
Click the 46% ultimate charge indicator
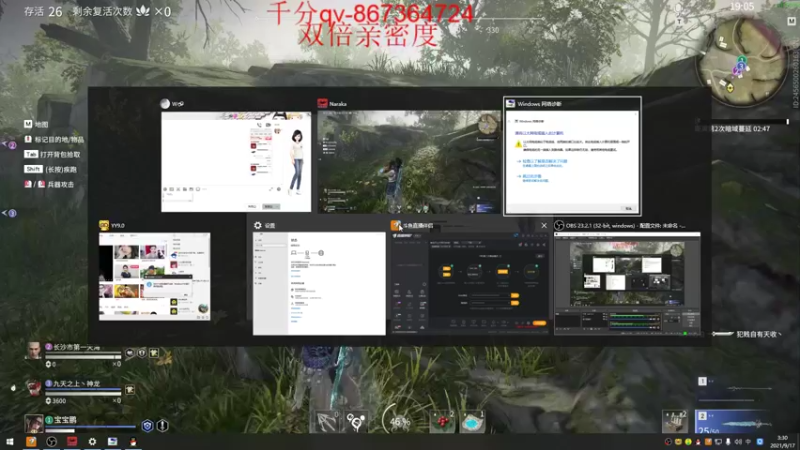coord(399,421)
